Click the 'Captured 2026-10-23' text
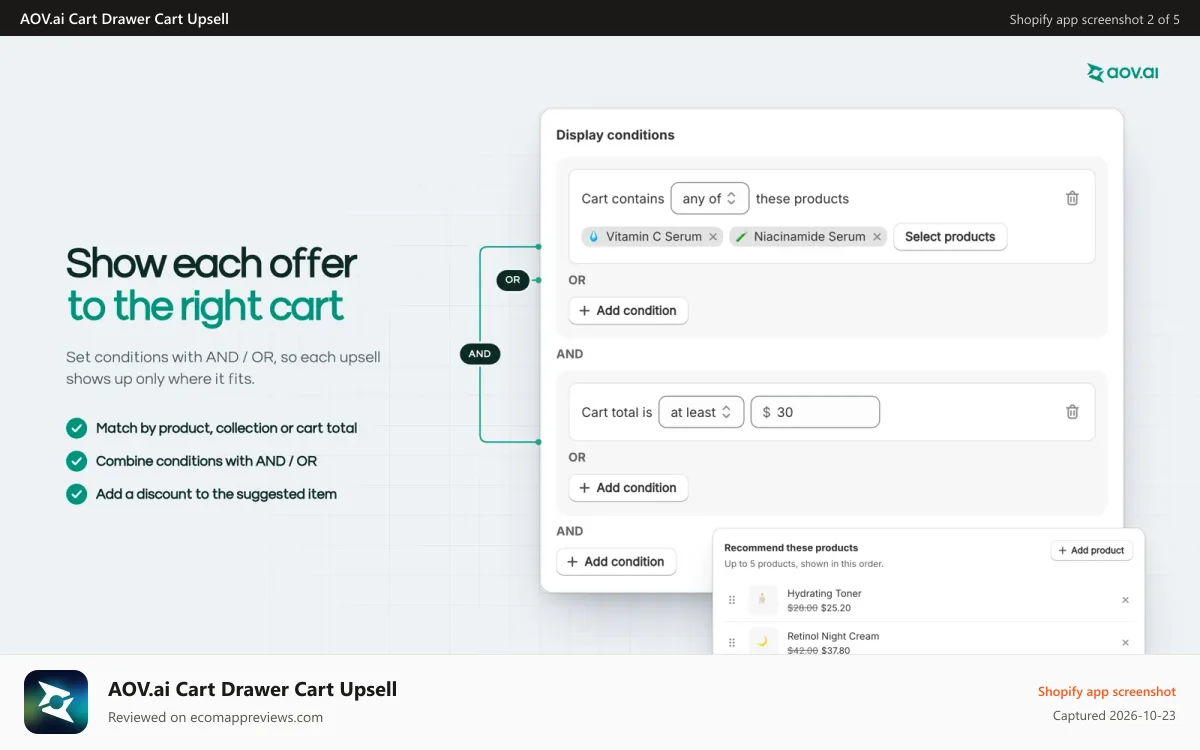Viewport: 1200px width, 750px height. click(1115, 716)
